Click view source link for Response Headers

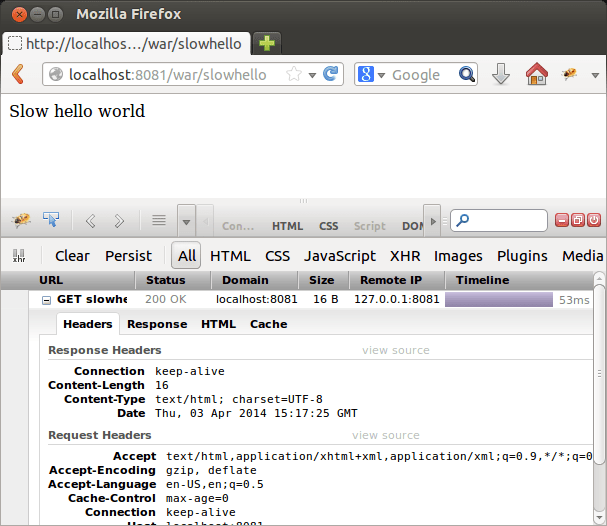[x=395, y=350]
